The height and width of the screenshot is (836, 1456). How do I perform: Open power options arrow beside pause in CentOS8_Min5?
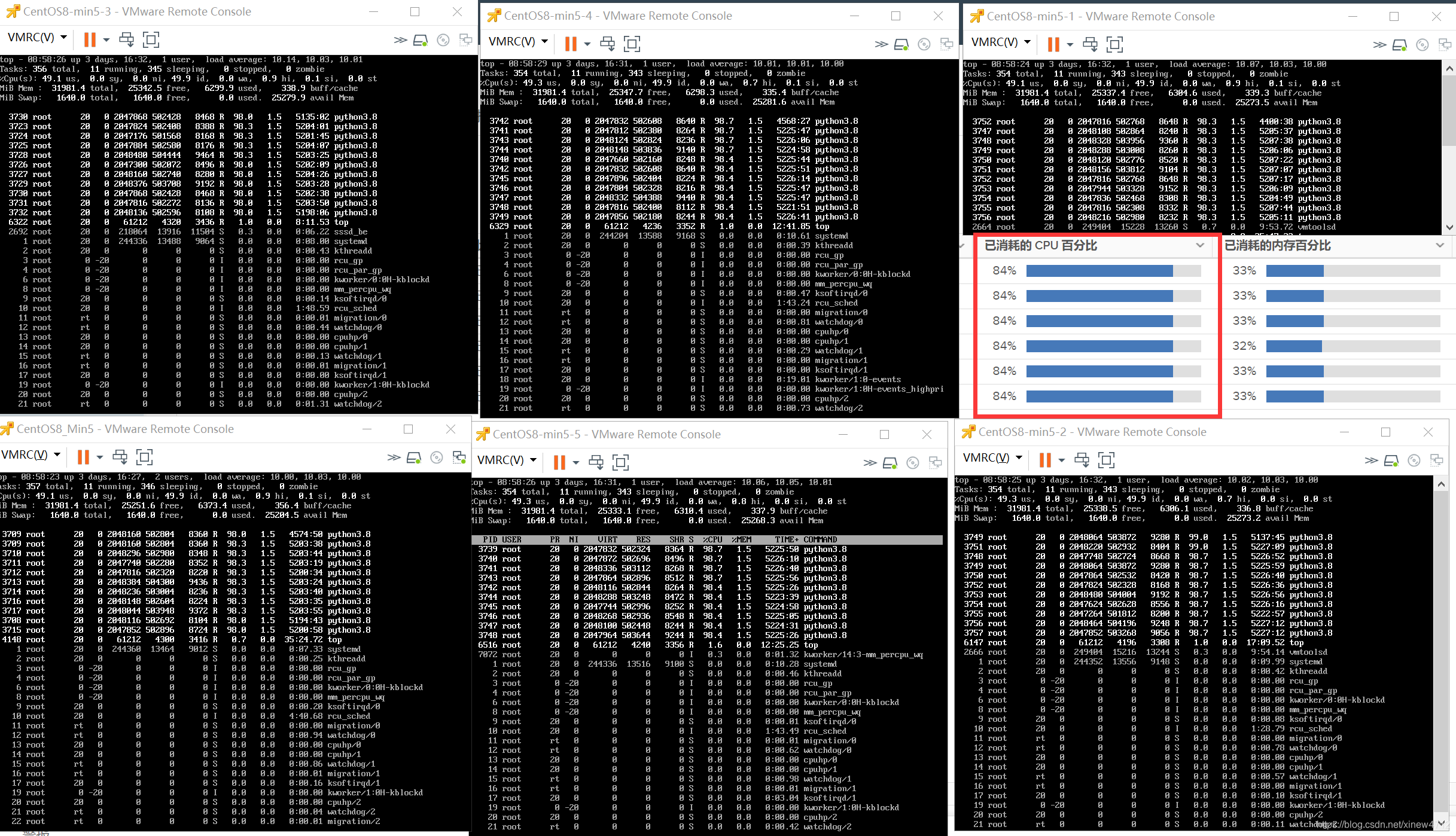click(x=100, y=457)
